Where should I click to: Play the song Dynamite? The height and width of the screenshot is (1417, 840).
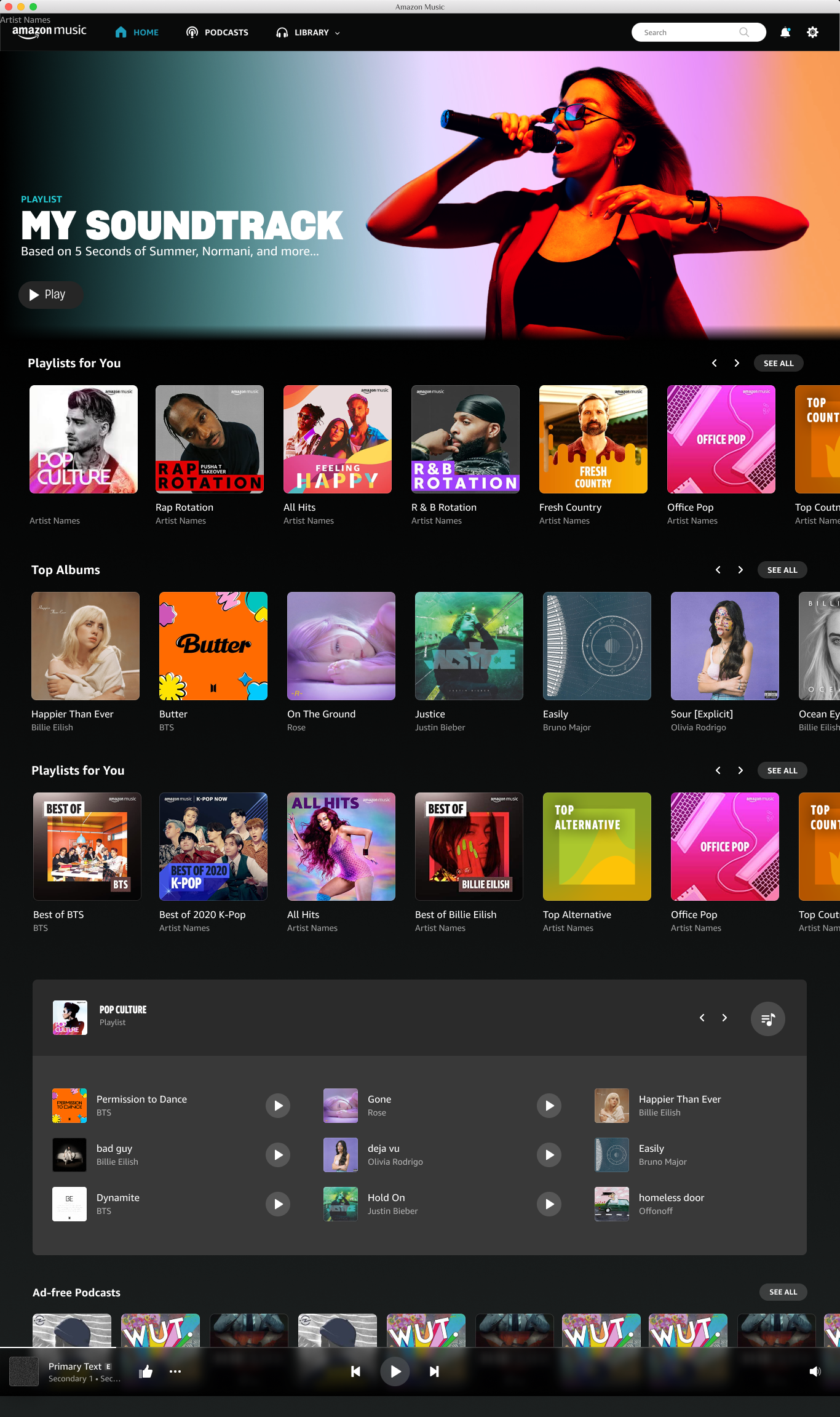278,1204
